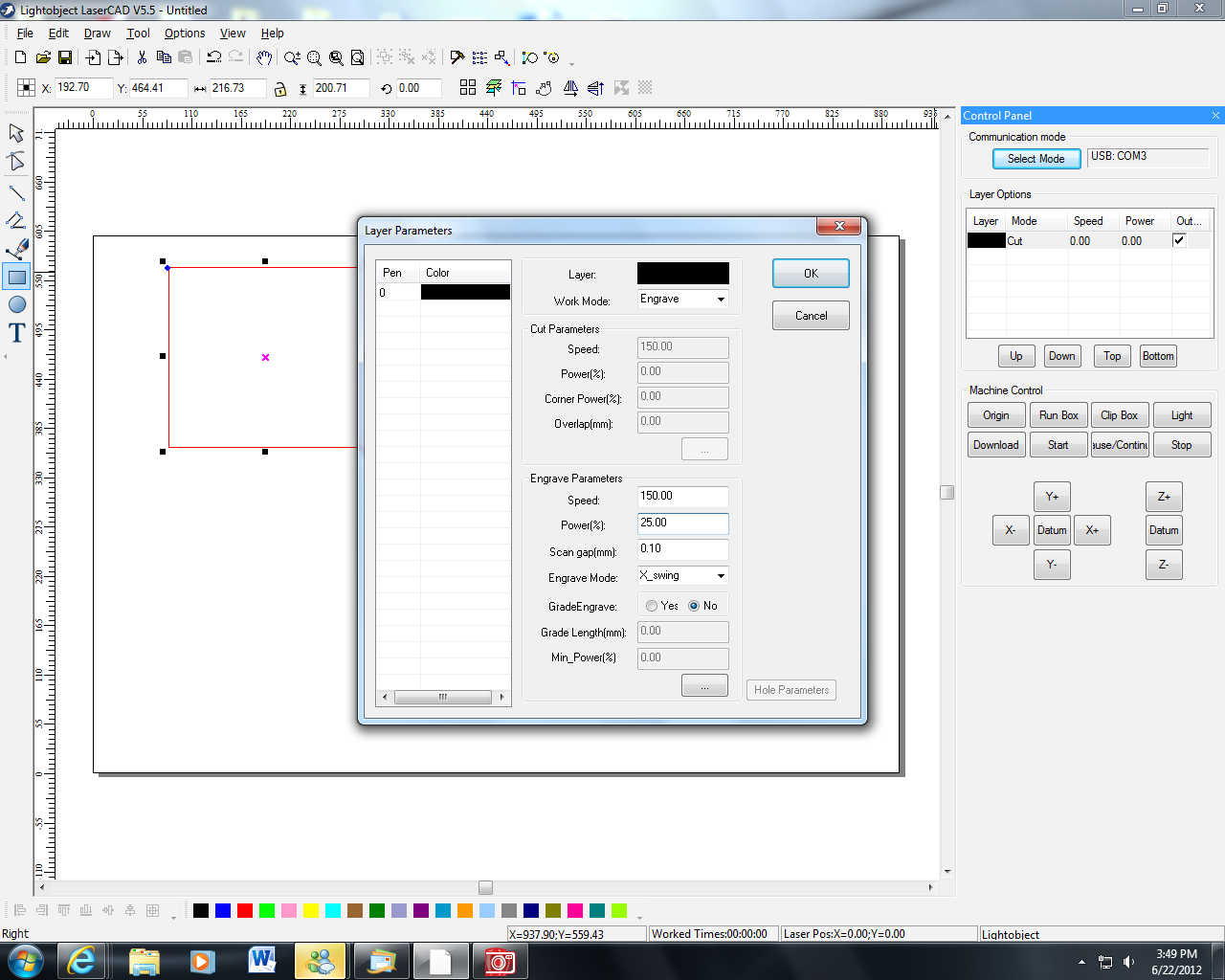The image size is (1225, 980).
Task: Click the Undo toolbar icon
Action: 213,57
